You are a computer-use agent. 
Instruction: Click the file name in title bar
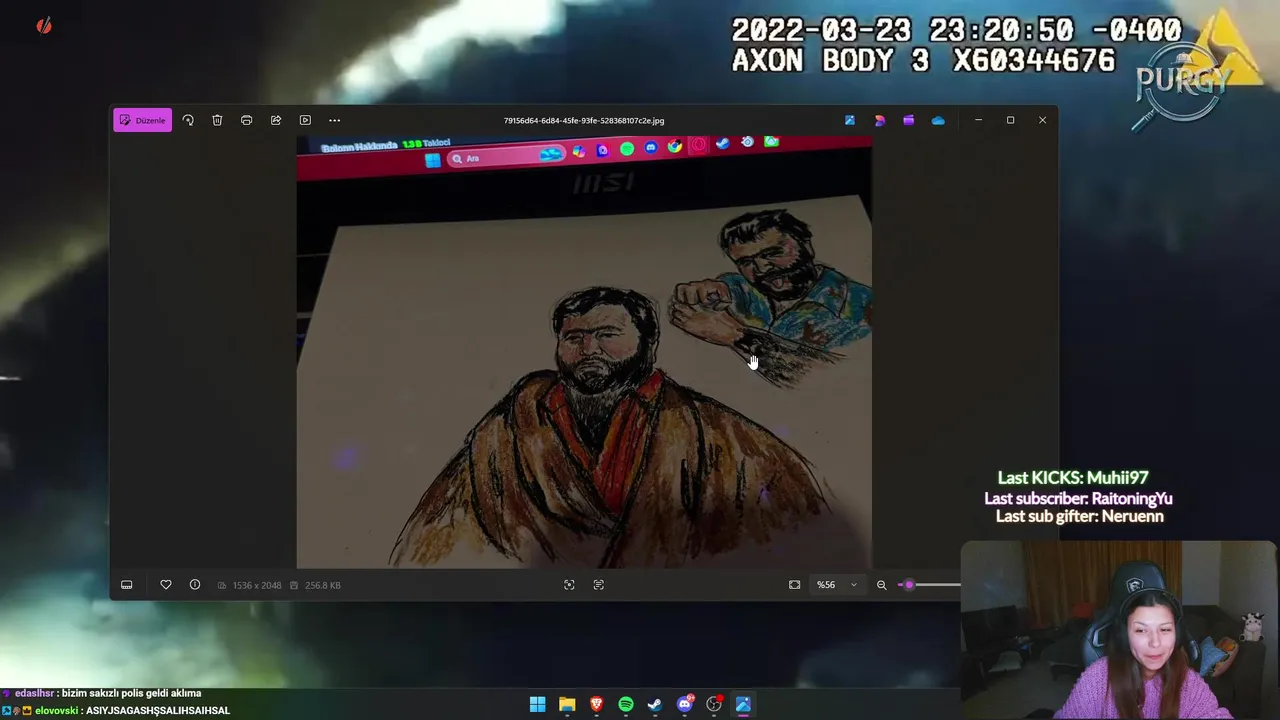click(584, 120)
